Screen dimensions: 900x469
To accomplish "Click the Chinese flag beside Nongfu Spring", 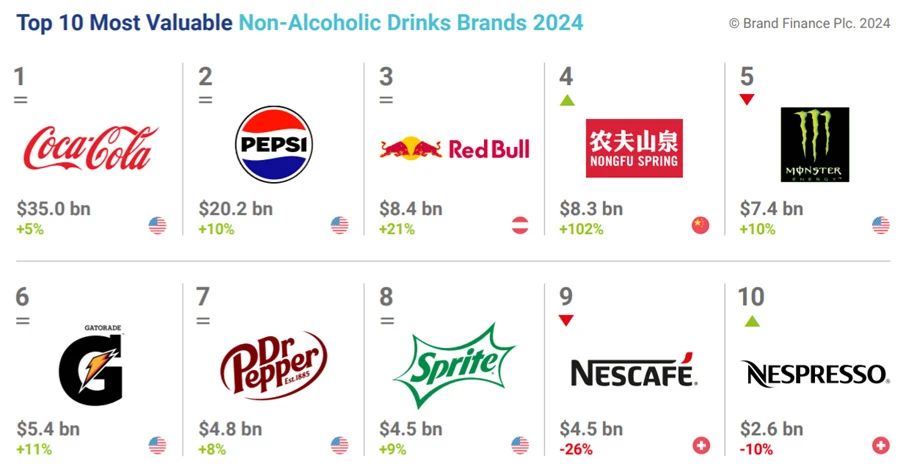I will (700, 225).
